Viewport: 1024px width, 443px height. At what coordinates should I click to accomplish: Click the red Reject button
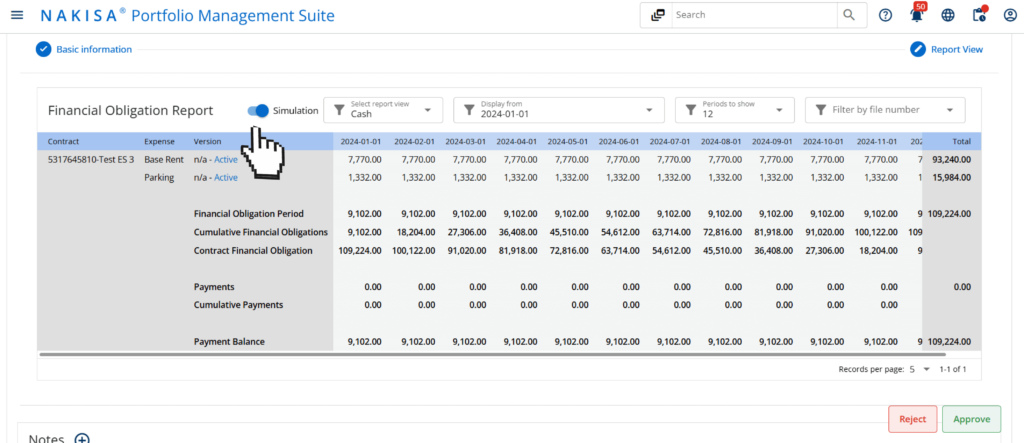tap(912, 419)
